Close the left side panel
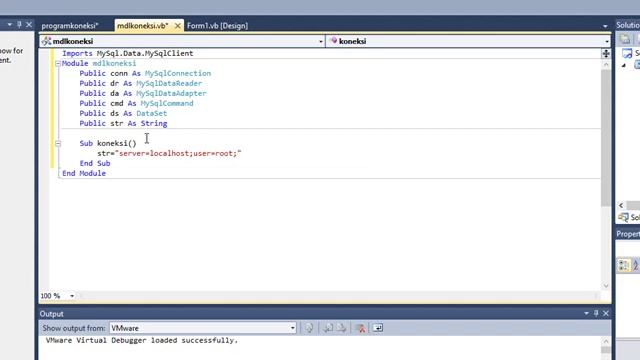Screen dimensions: 640x360 click(29, 25)
